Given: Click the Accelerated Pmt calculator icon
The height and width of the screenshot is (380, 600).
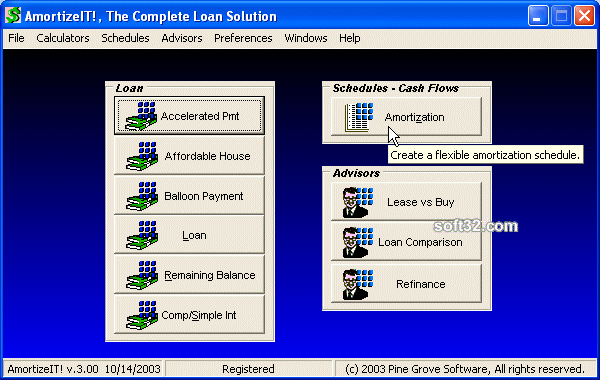Looking at the screenshot, I should pos(141,116).
